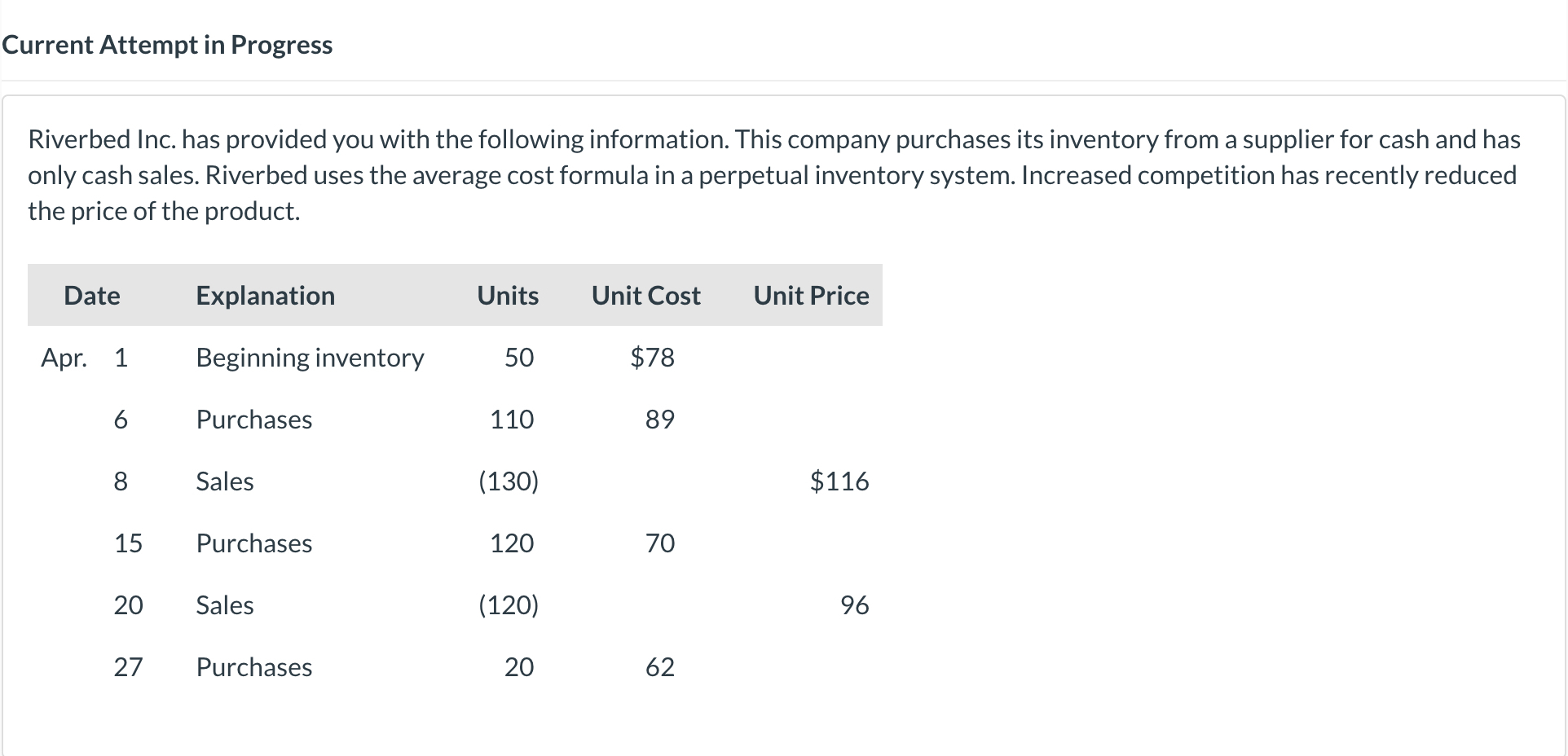
Task: Click the (130) units sold value
Action: click(508, 481)
